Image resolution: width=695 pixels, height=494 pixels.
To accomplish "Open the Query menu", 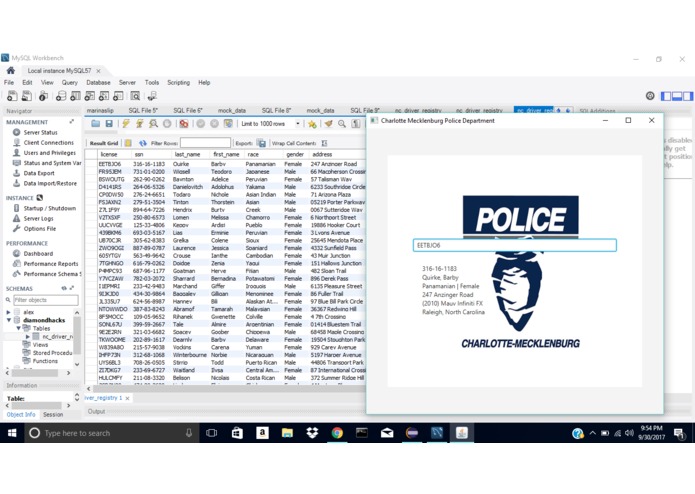I will coord(70,82).
